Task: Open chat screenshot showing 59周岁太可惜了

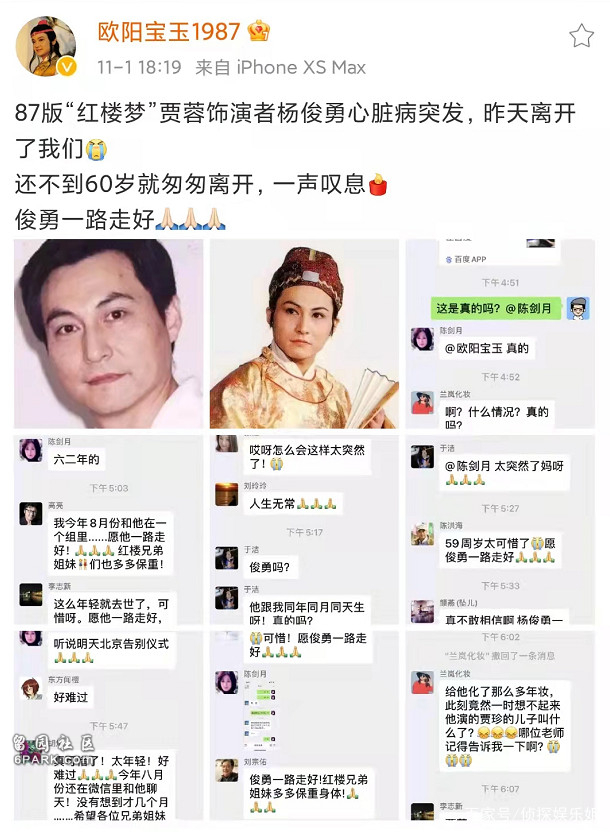Action: click(500, 530)
